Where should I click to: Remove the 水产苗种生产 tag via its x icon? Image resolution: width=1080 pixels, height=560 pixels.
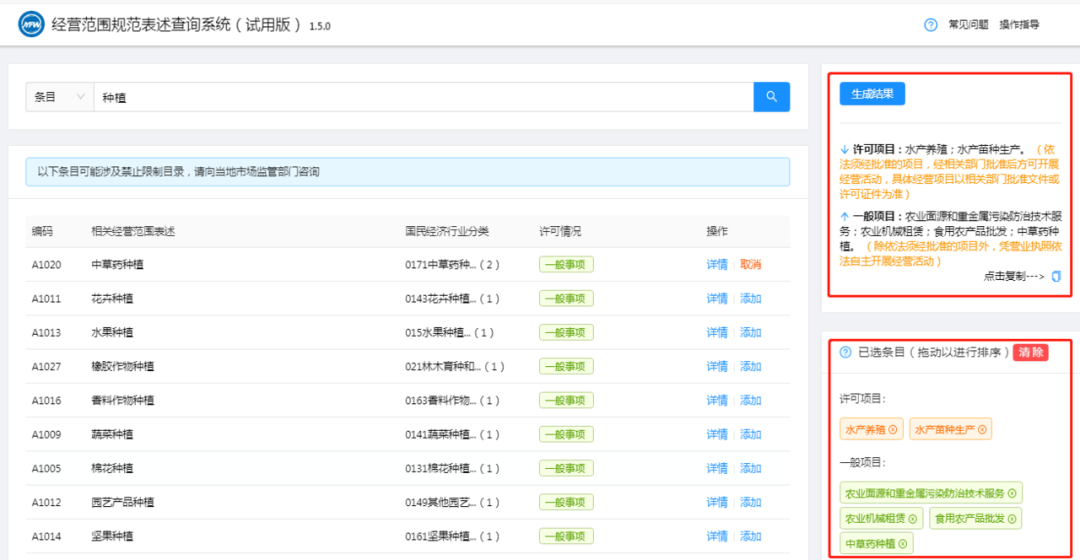[x=982, y=430]
